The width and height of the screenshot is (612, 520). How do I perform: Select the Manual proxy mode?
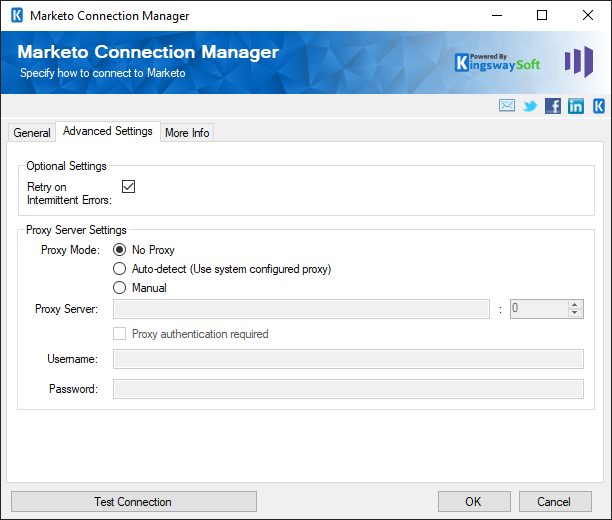pyautogui.click(x=119, y=288)
